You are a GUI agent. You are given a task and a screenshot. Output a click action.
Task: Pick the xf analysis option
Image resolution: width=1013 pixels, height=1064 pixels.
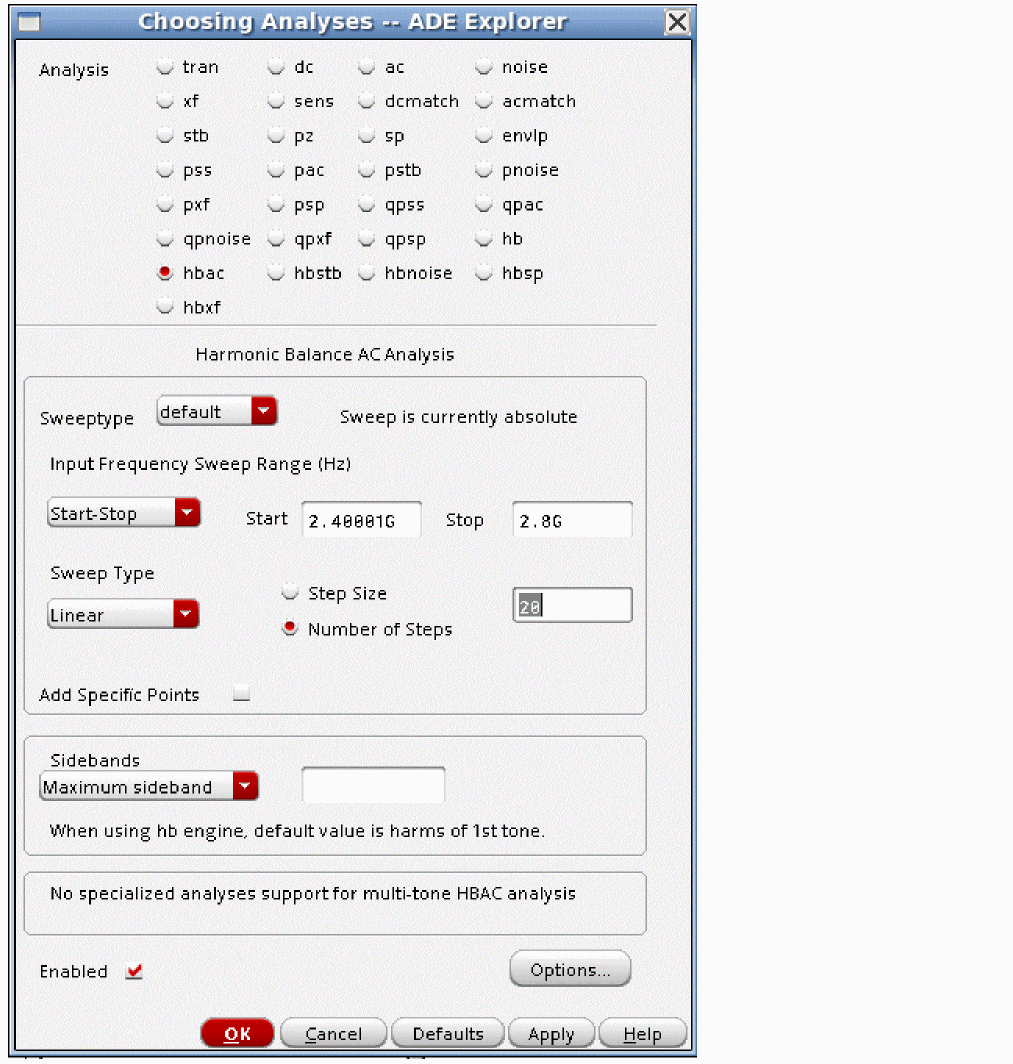(x=165, y=101)
